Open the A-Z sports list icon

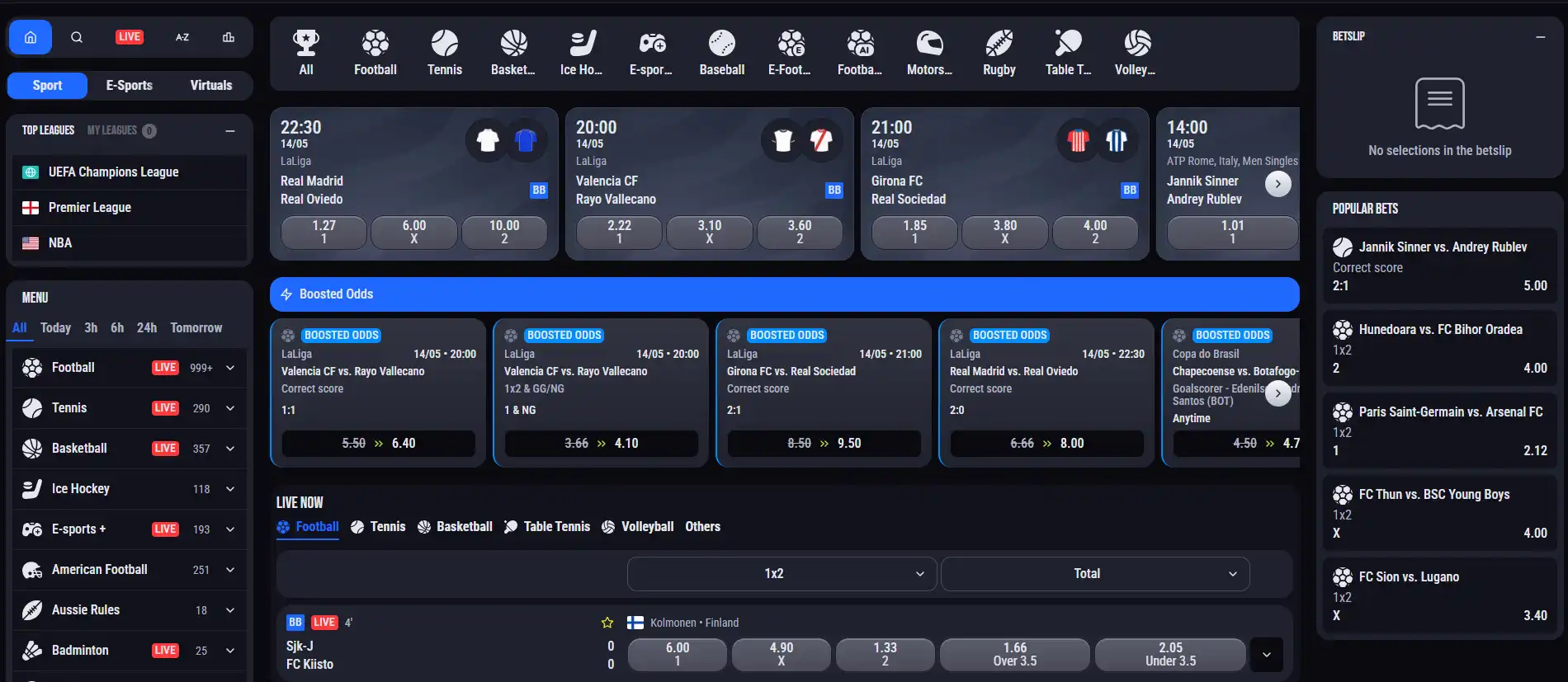tap(182, 37)
